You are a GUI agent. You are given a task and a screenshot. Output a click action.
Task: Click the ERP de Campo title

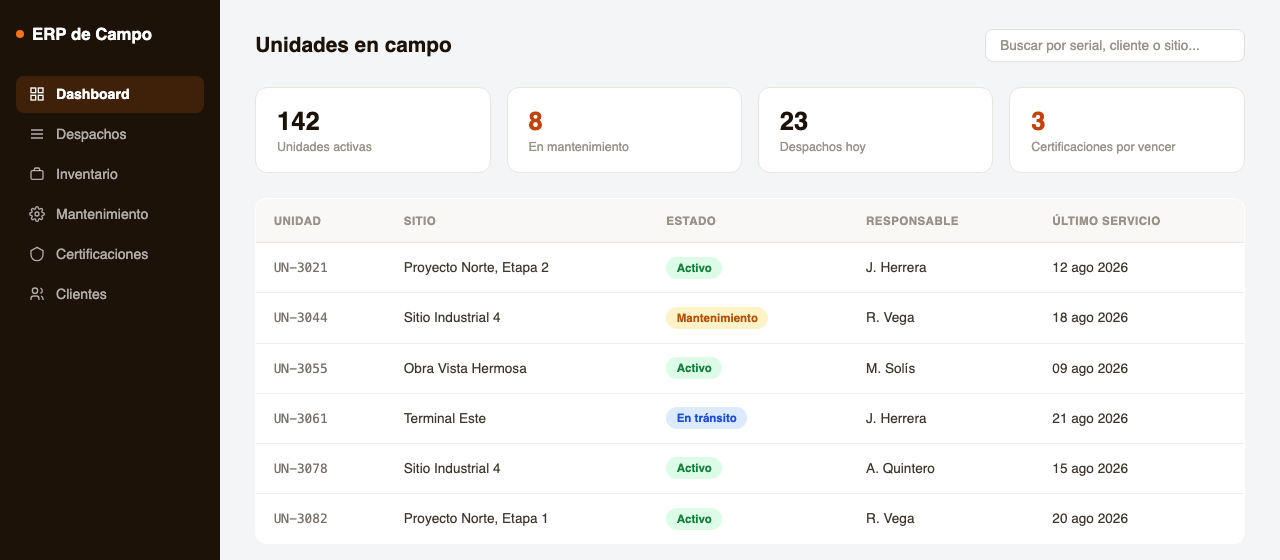click(92, 34)
